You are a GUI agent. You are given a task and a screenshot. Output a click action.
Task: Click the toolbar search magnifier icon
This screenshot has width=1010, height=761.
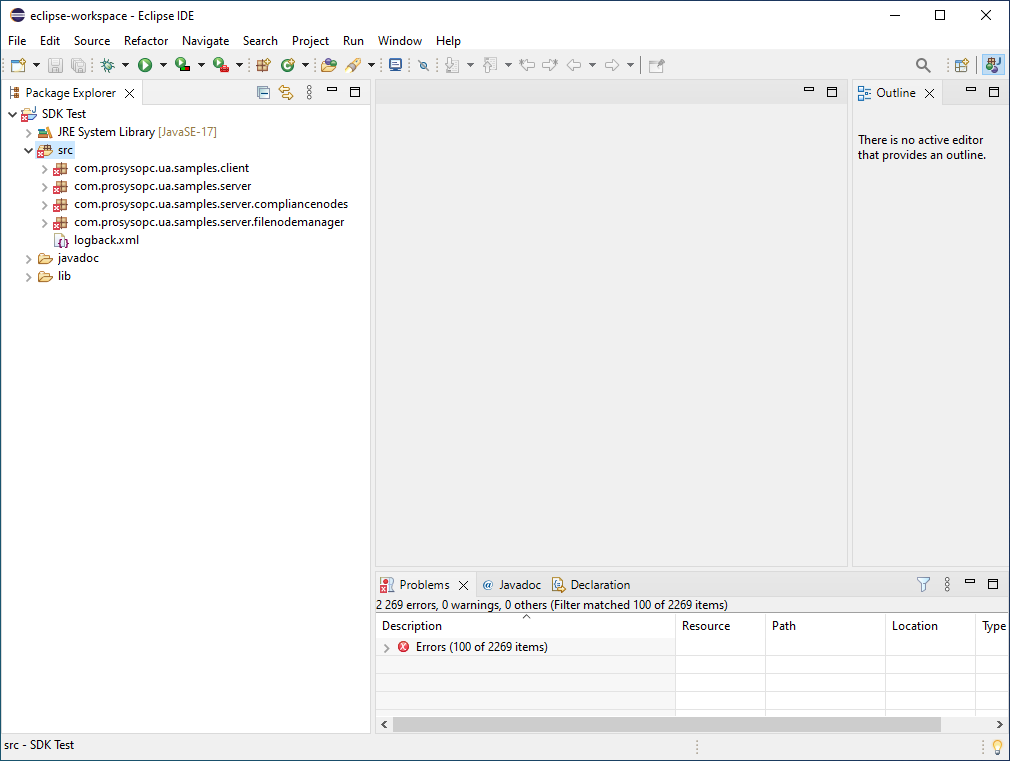[923, 65]
